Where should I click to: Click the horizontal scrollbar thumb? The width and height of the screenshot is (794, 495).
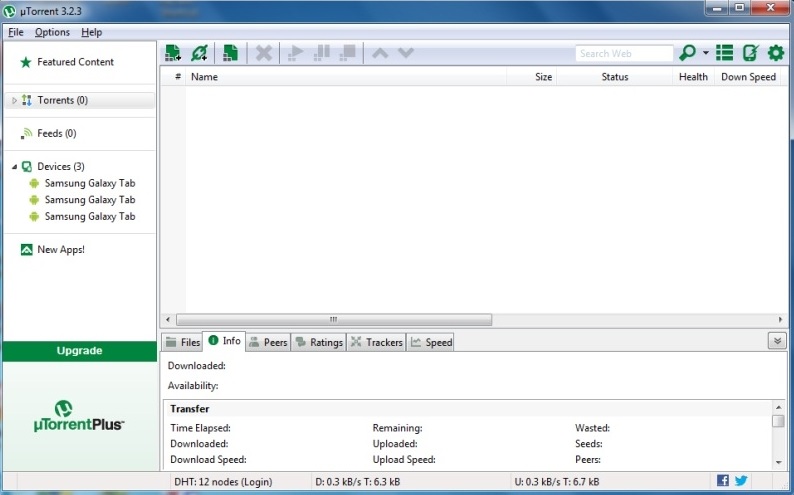334,320
